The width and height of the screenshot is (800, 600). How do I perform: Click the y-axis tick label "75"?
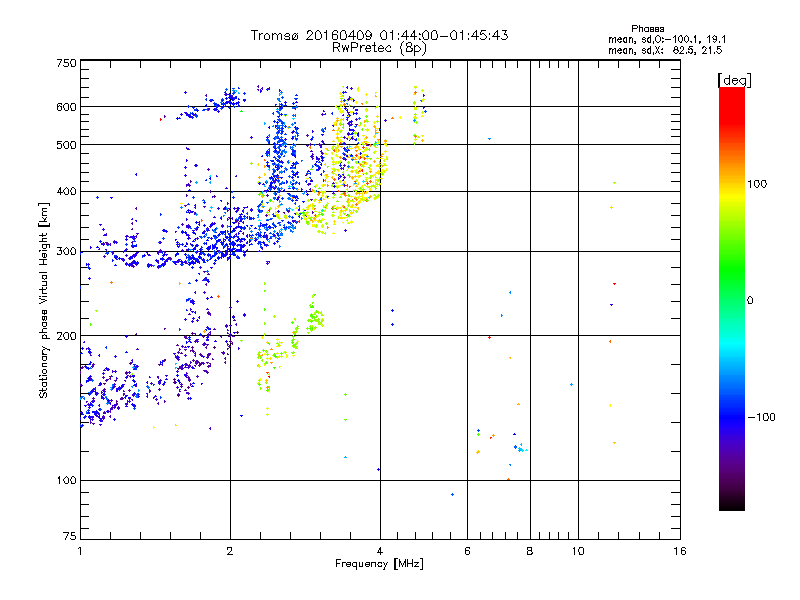[70, 536]
